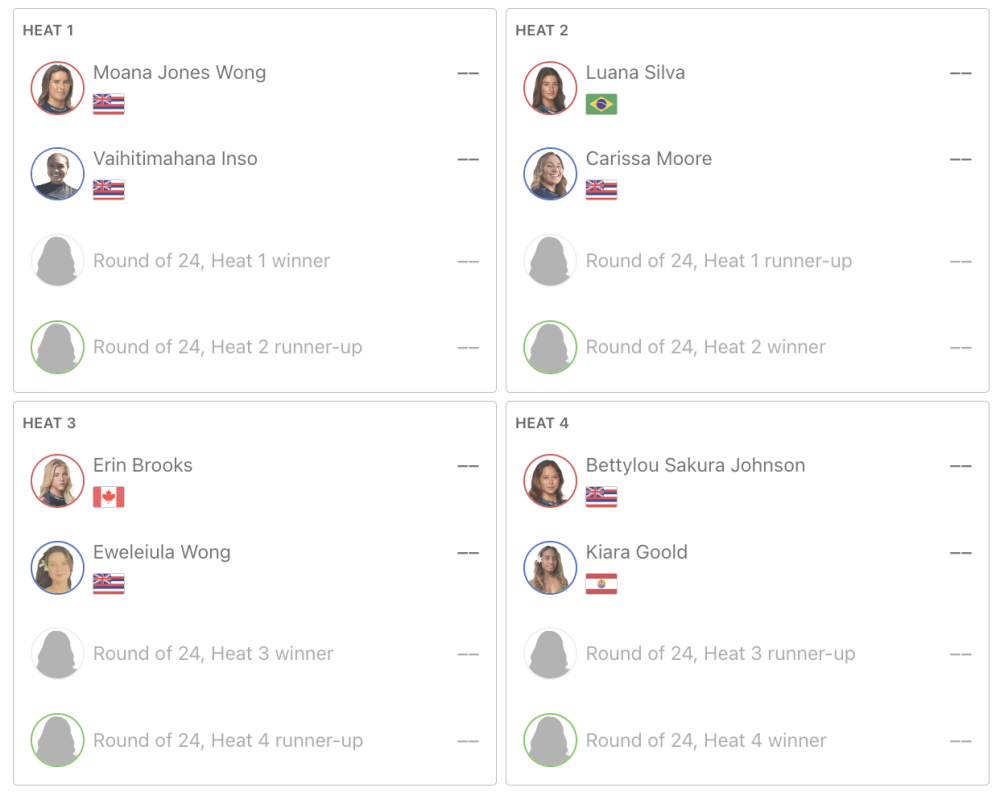Select the Carissa Moore name link
The height and width of the screenshot is (800, 1000).
point(648,158)
